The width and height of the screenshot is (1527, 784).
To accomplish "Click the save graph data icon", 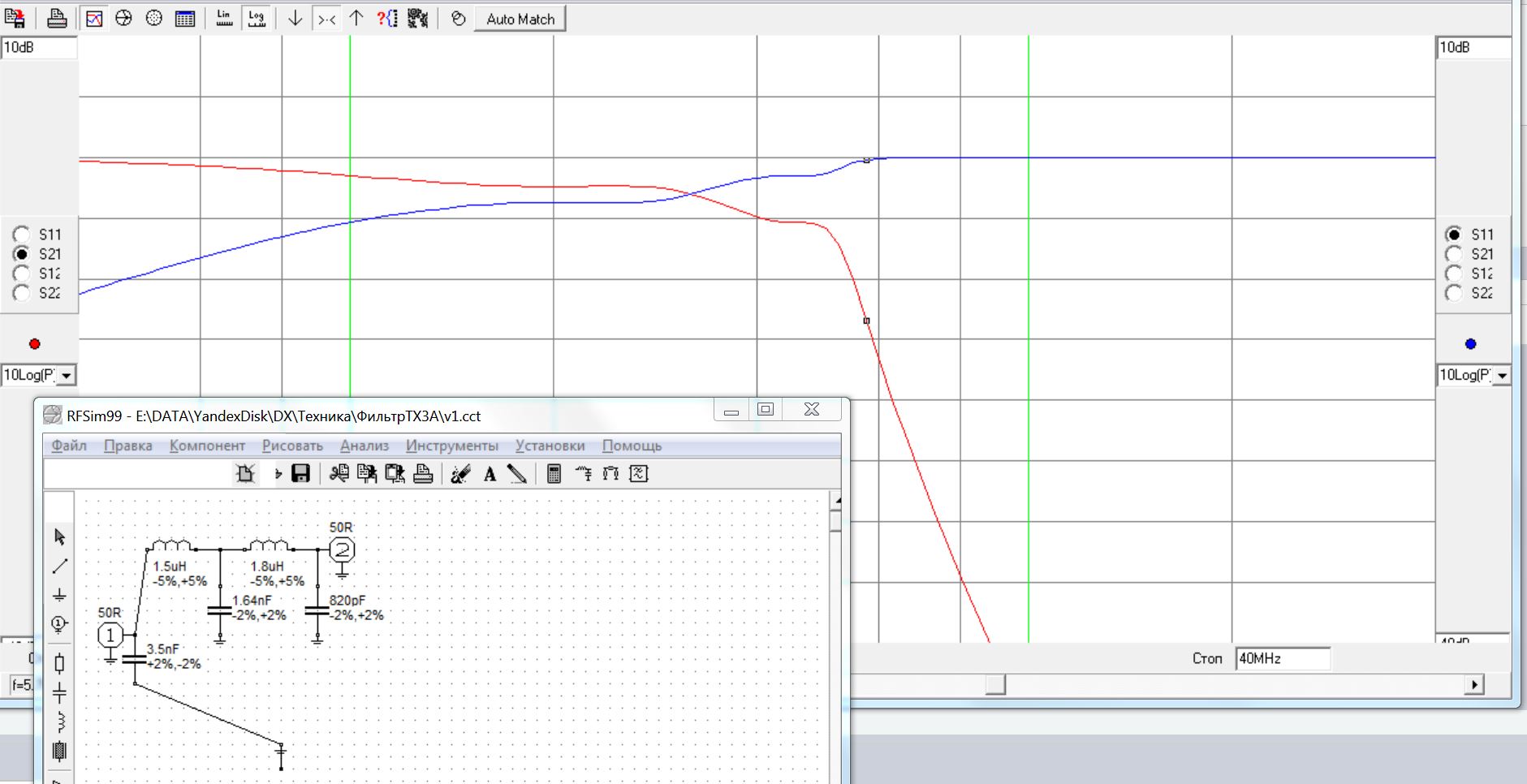I will click(x=15, y=19).
